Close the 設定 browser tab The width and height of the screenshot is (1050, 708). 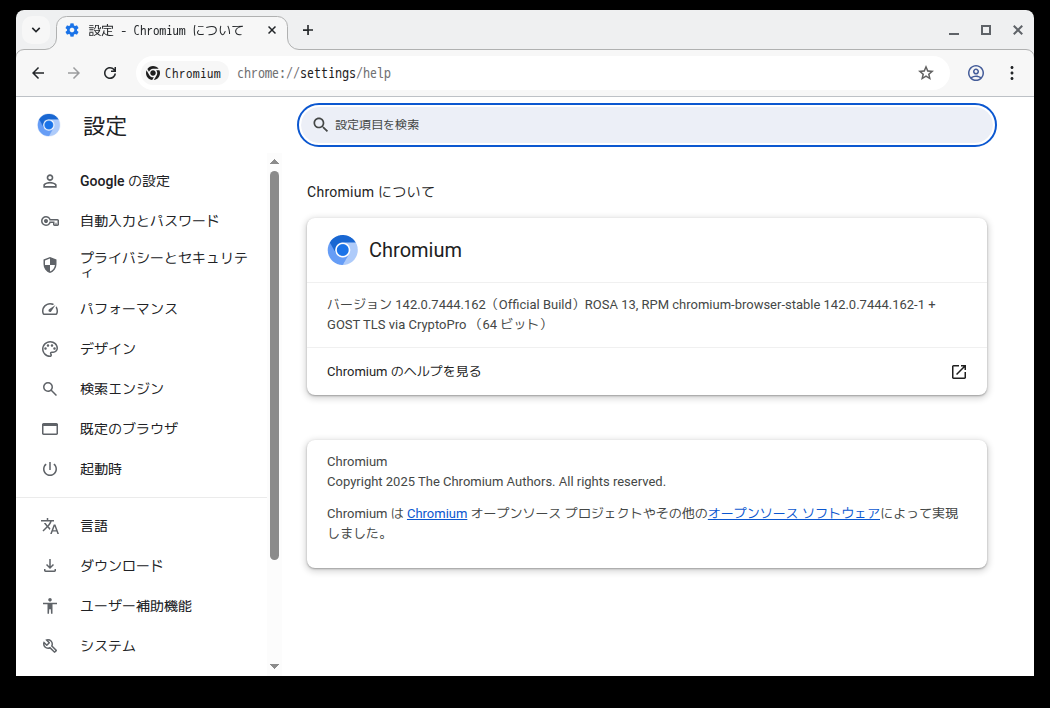pyautogui.click(x=272, y=30)
